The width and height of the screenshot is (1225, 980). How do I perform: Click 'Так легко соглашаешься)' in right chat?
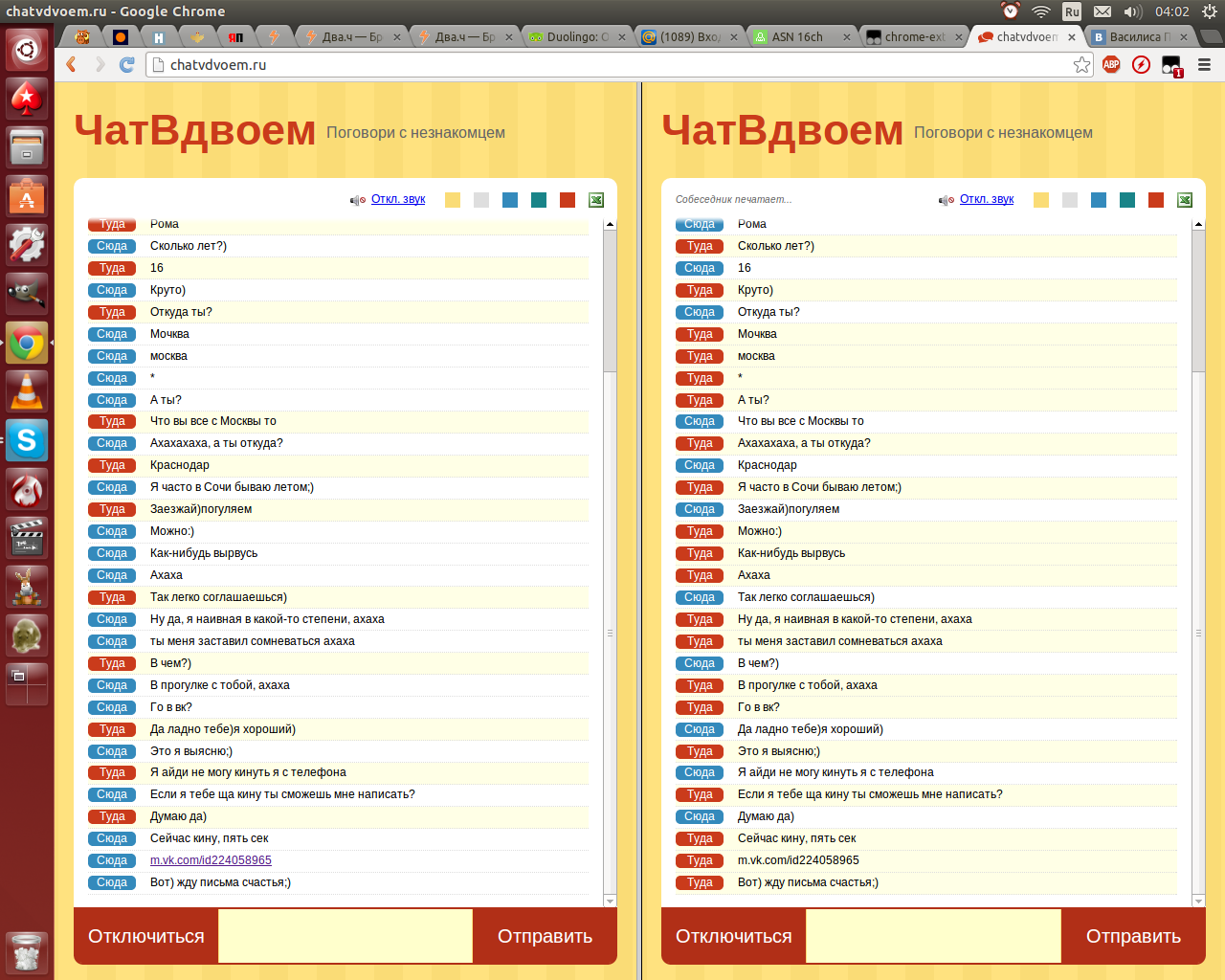806,597
